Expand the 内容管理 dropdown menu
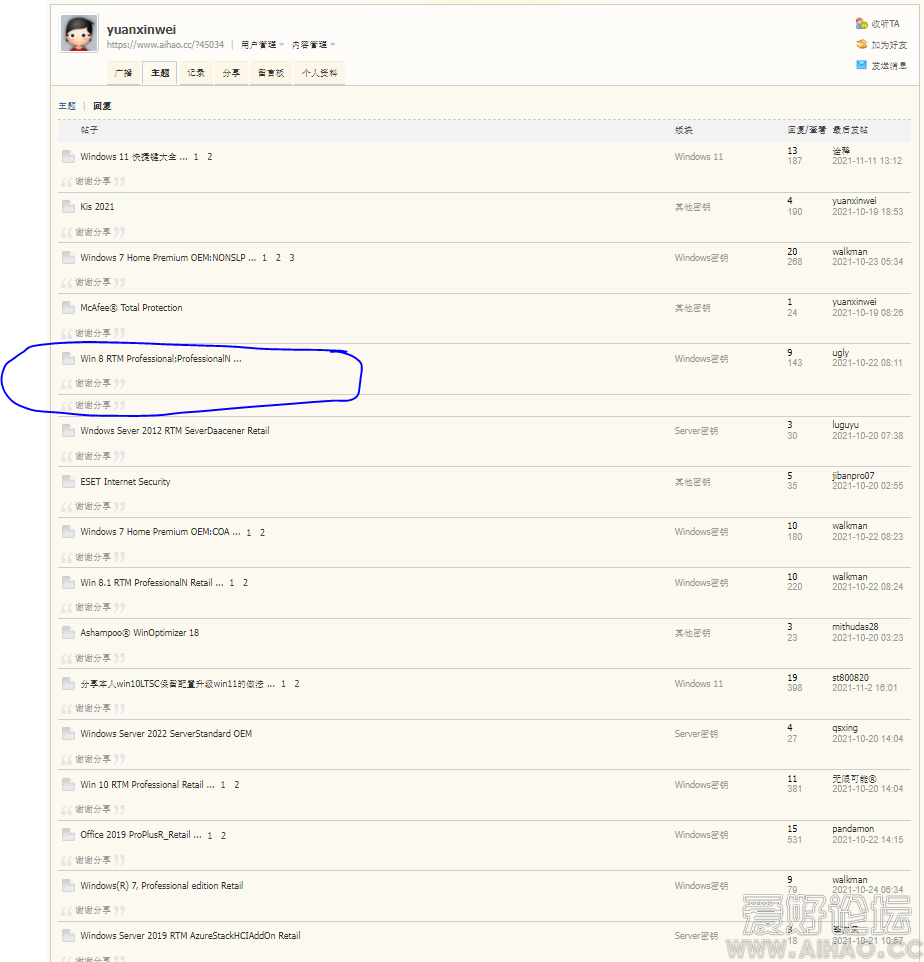This screenshot has height=962, width=924. [x=313, y=45]
